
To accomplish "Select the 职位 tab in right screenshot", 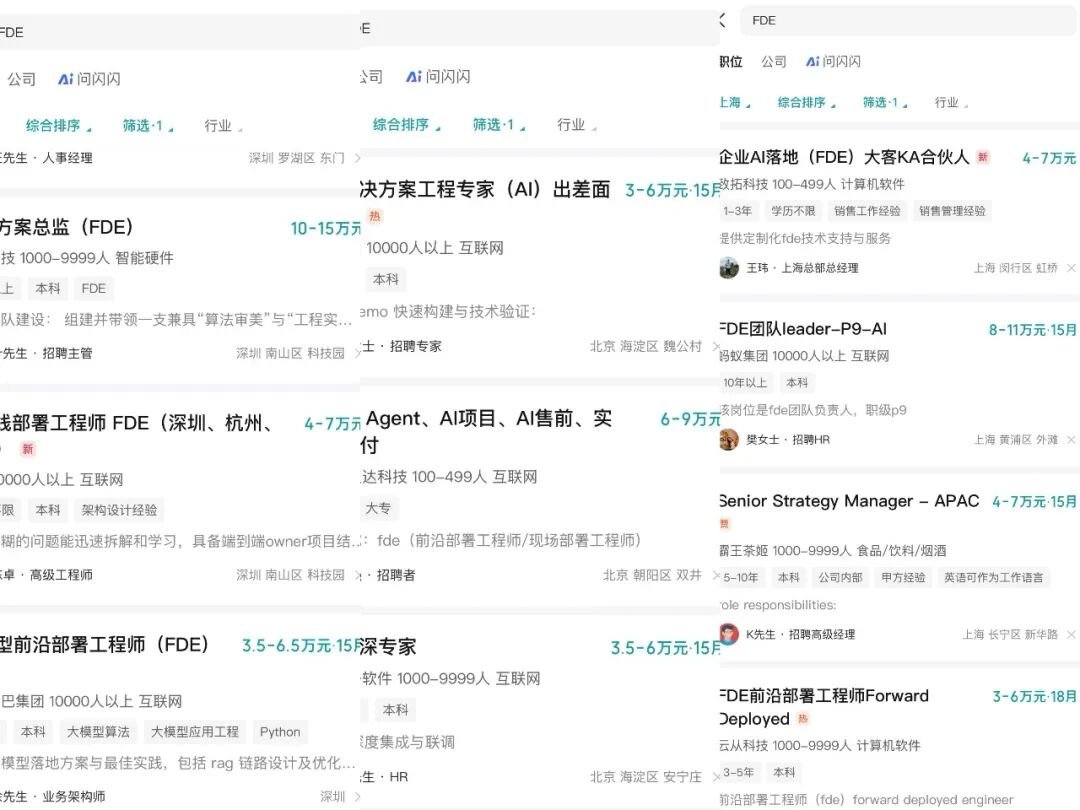I will [731, 61].
